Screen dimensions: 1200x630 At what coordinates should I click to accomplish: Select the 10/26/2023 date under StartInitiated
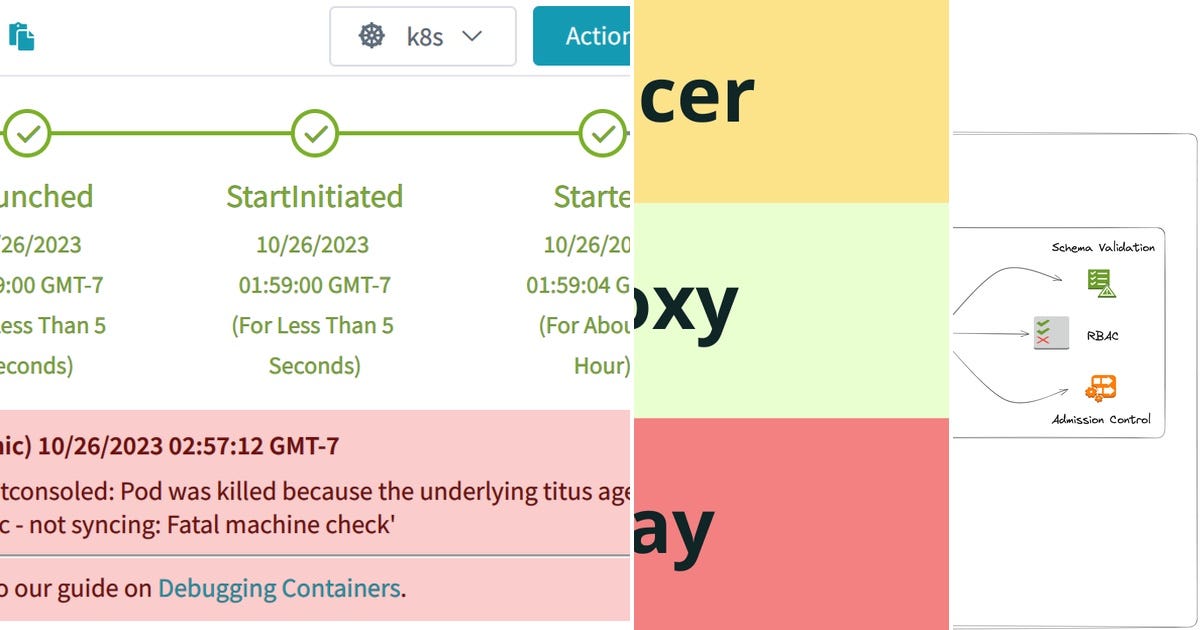[313, 244]
